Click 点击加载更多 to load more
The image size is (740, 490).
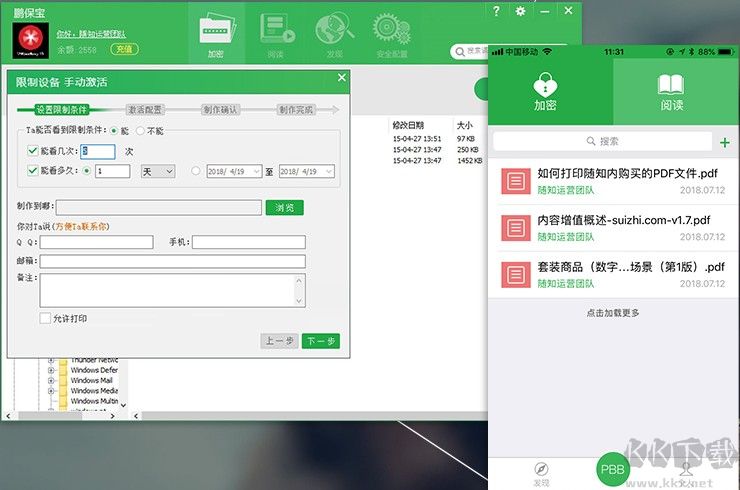[x=613, y=313]
